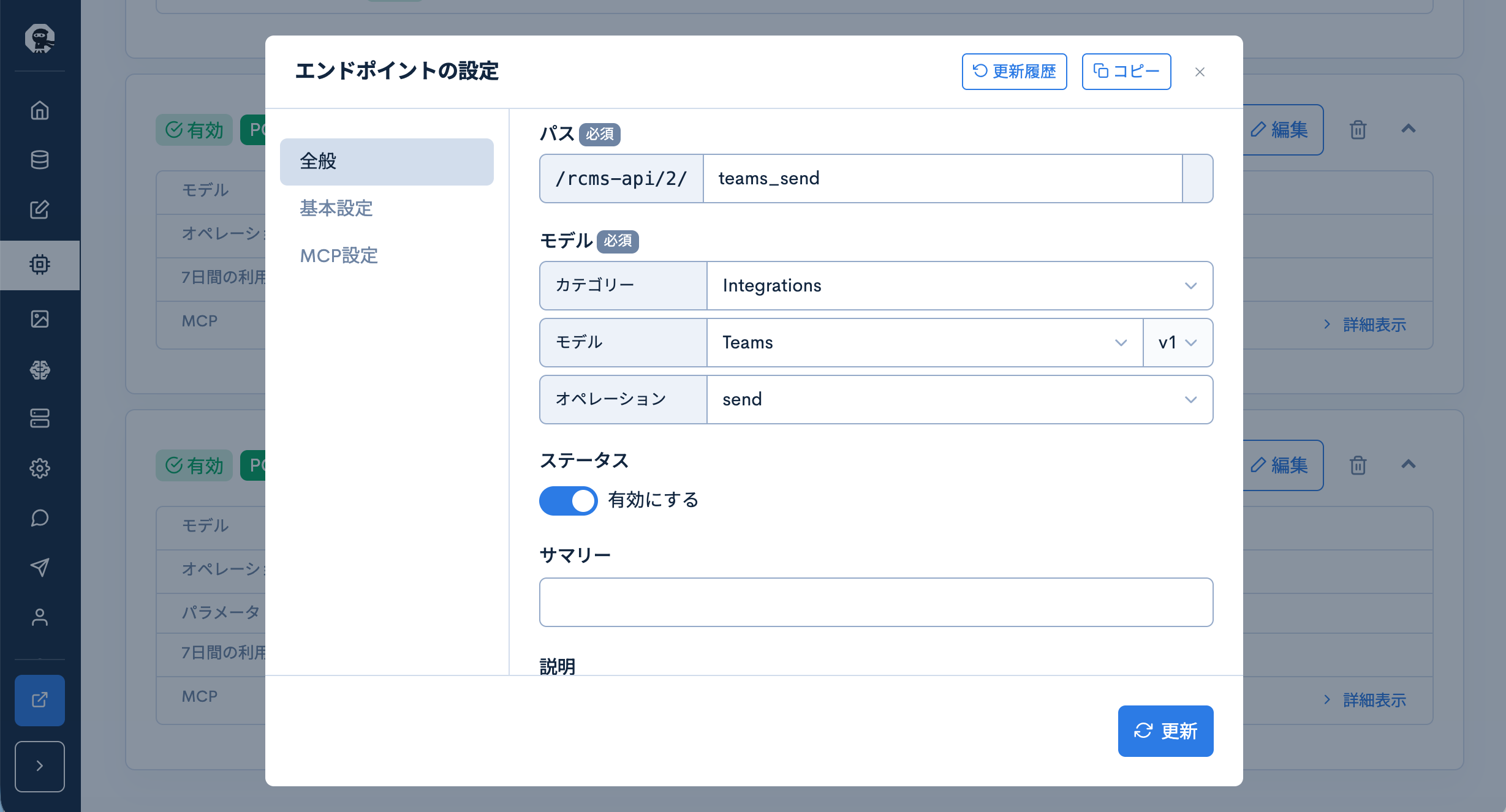The width and height of the screenshot is (1506, 812).
Task: Open the モデル dropdown showing Teams
Action: (925, 343)
